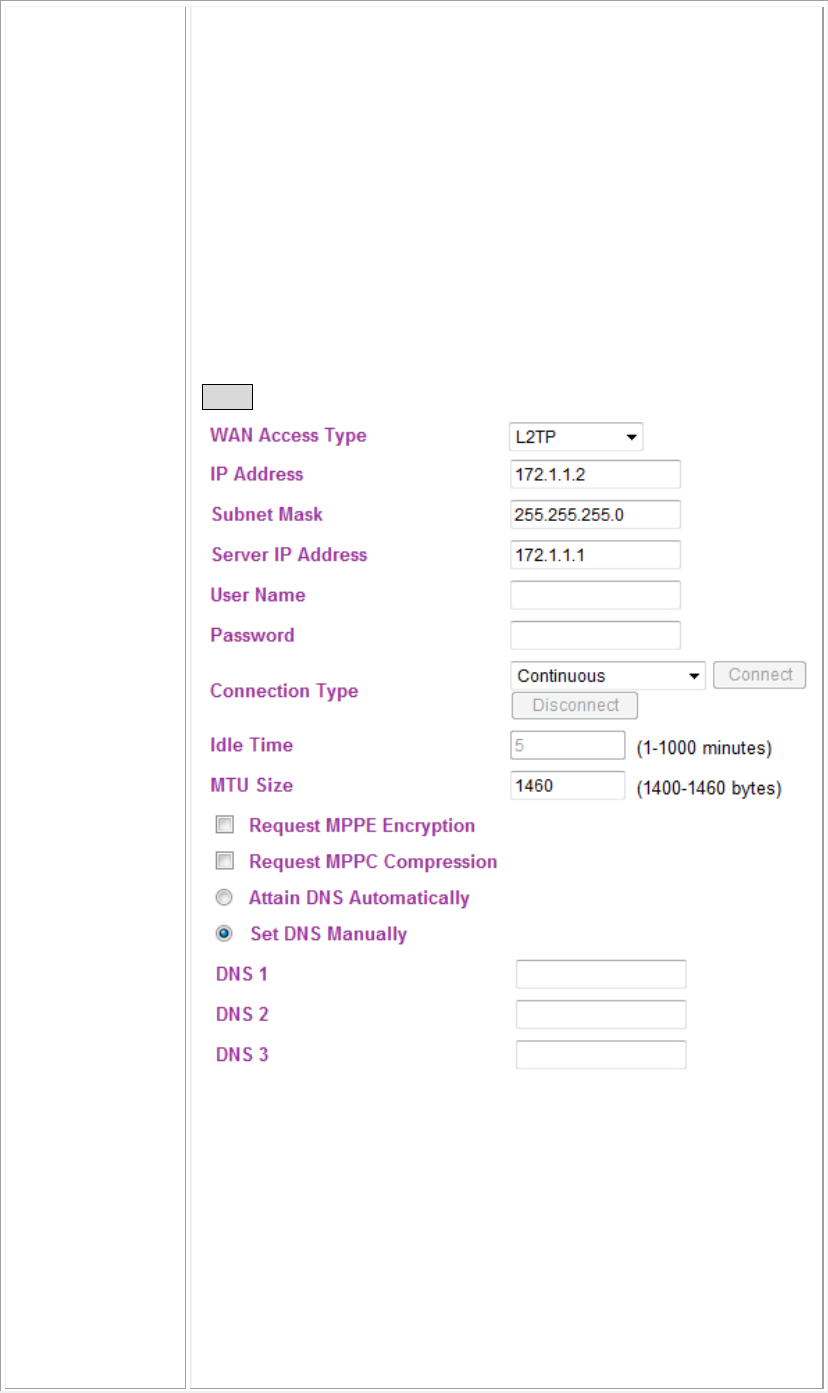Open the WAN Access Type dropdown
This screenshot has width=828, height=1393.
pos(576,437)
